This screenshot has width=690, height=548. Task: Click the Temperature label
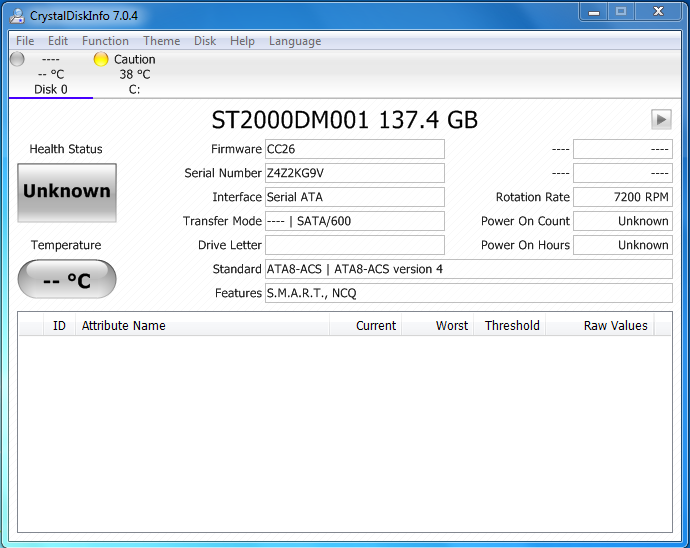point(66,245)
